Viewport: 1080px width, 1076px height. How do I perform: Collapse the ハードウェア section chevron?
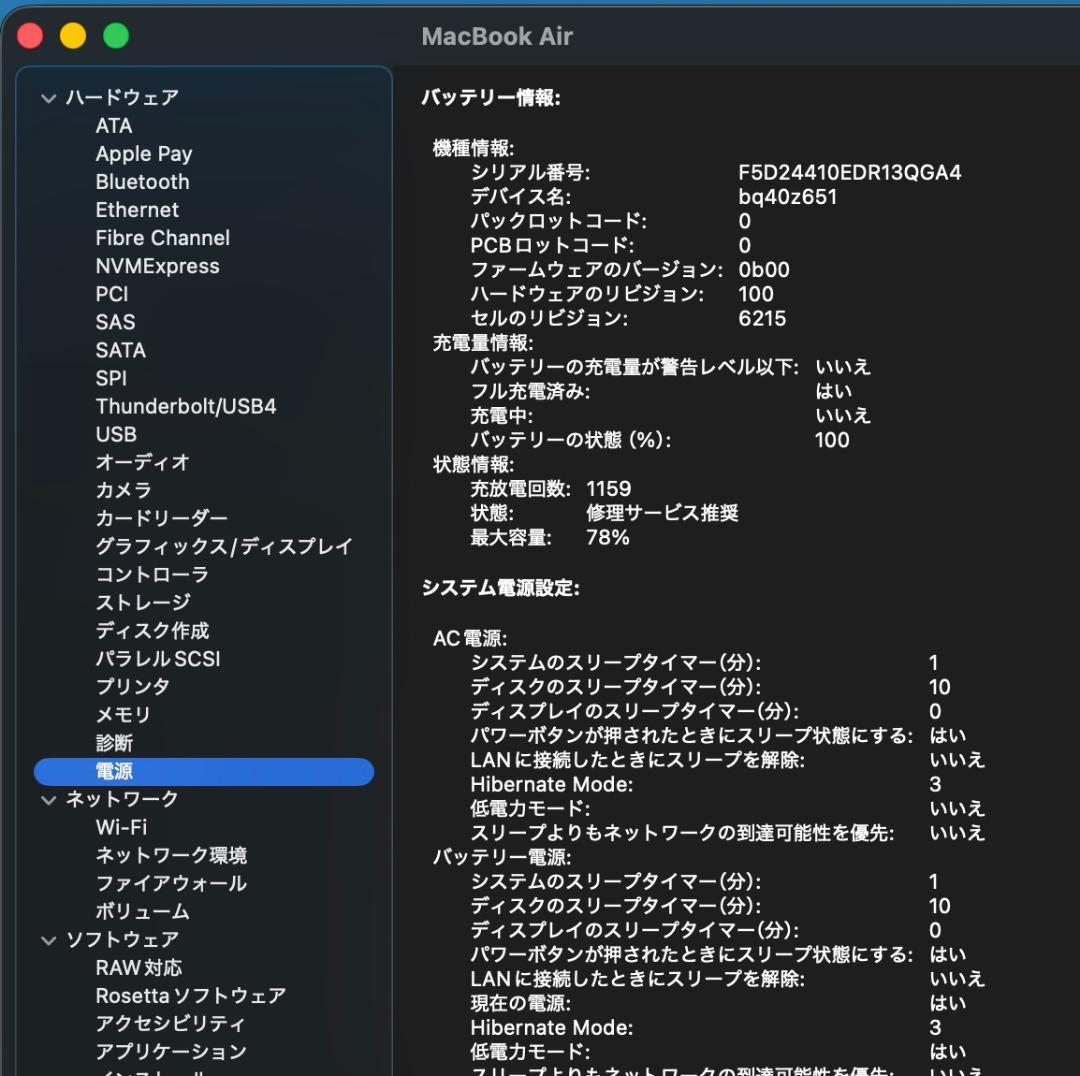(x=48, y=98)
